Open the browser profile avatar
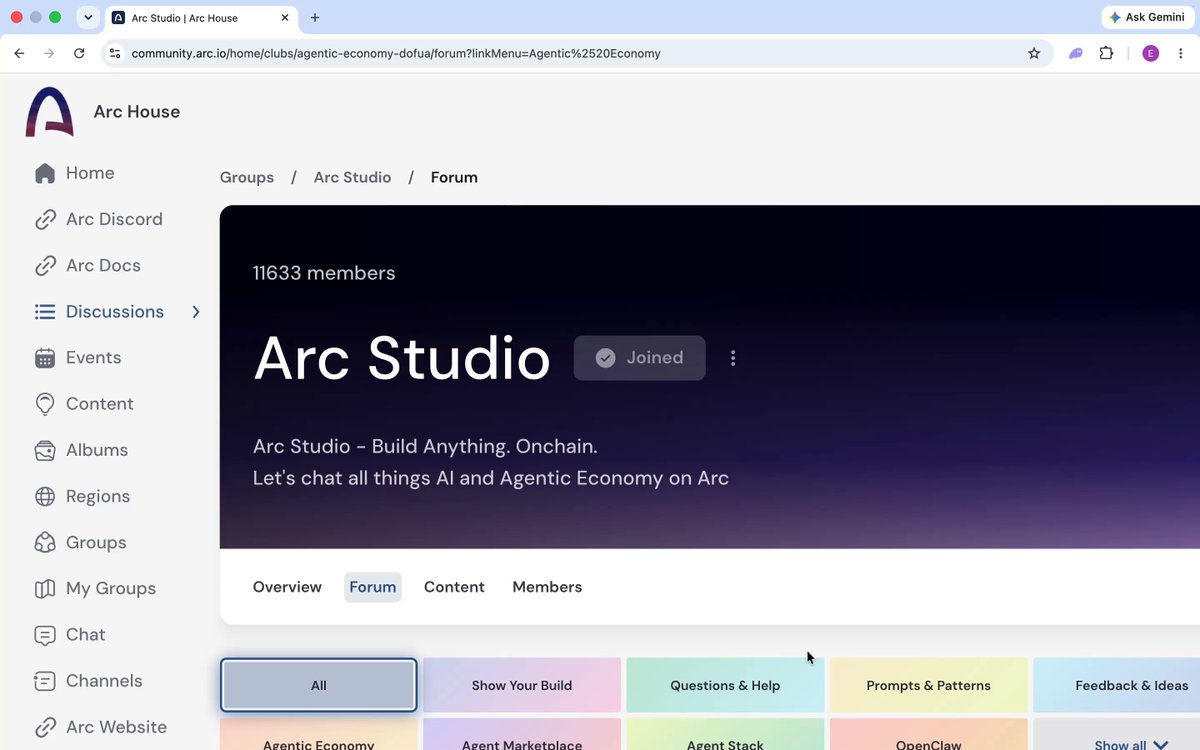Screen dimensions: 1200x750 (x=1150, y=53)
